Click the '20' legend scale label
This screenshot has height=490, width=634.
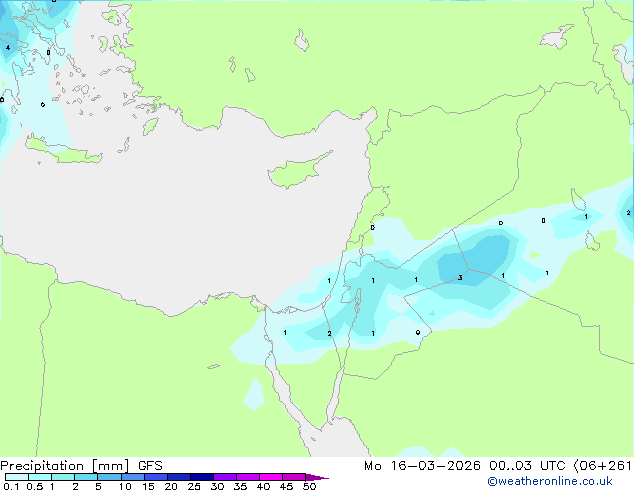pos(171,486)
